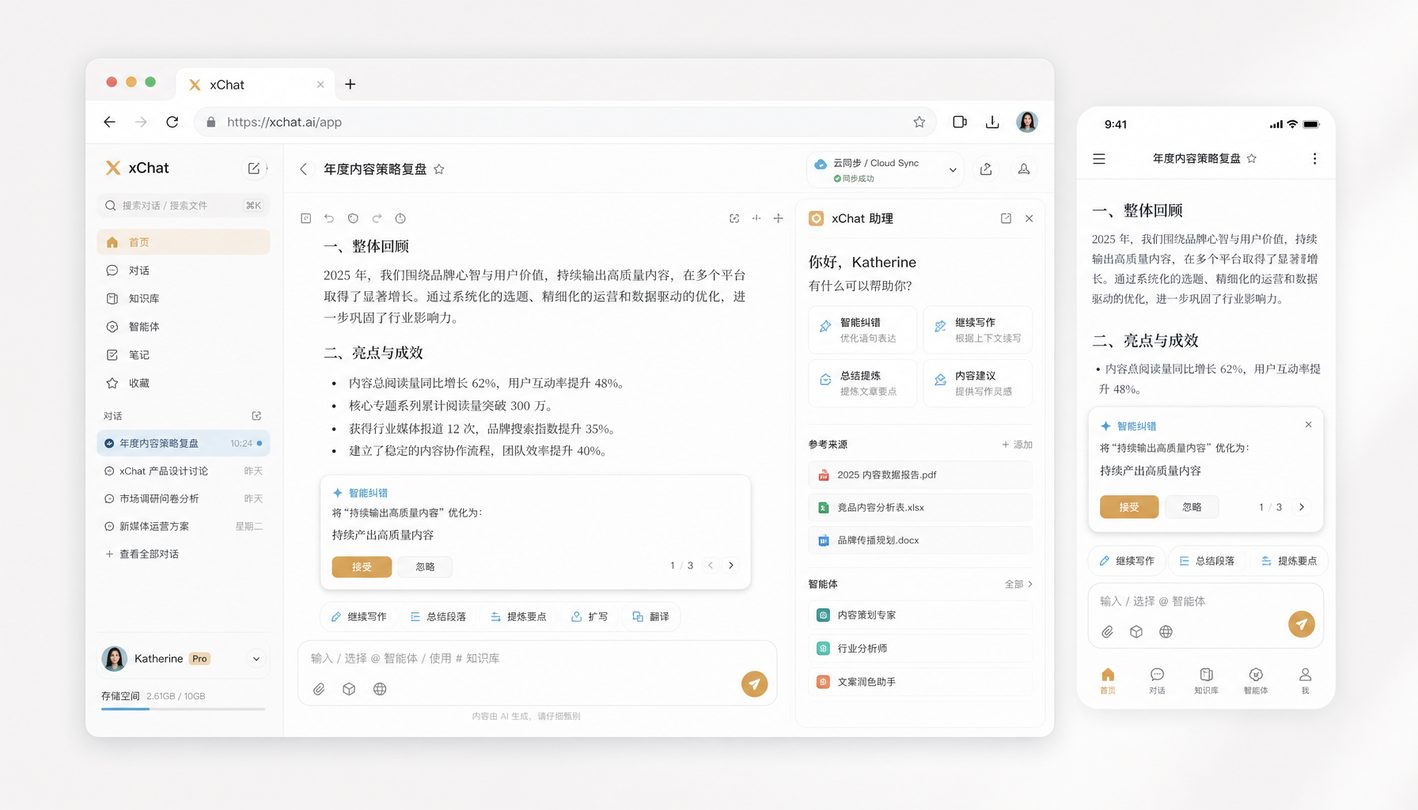Click 忽略 in the phone 智能纠错 card
This screenshot has height=810, width=1418.
[x=1192, y=507]
